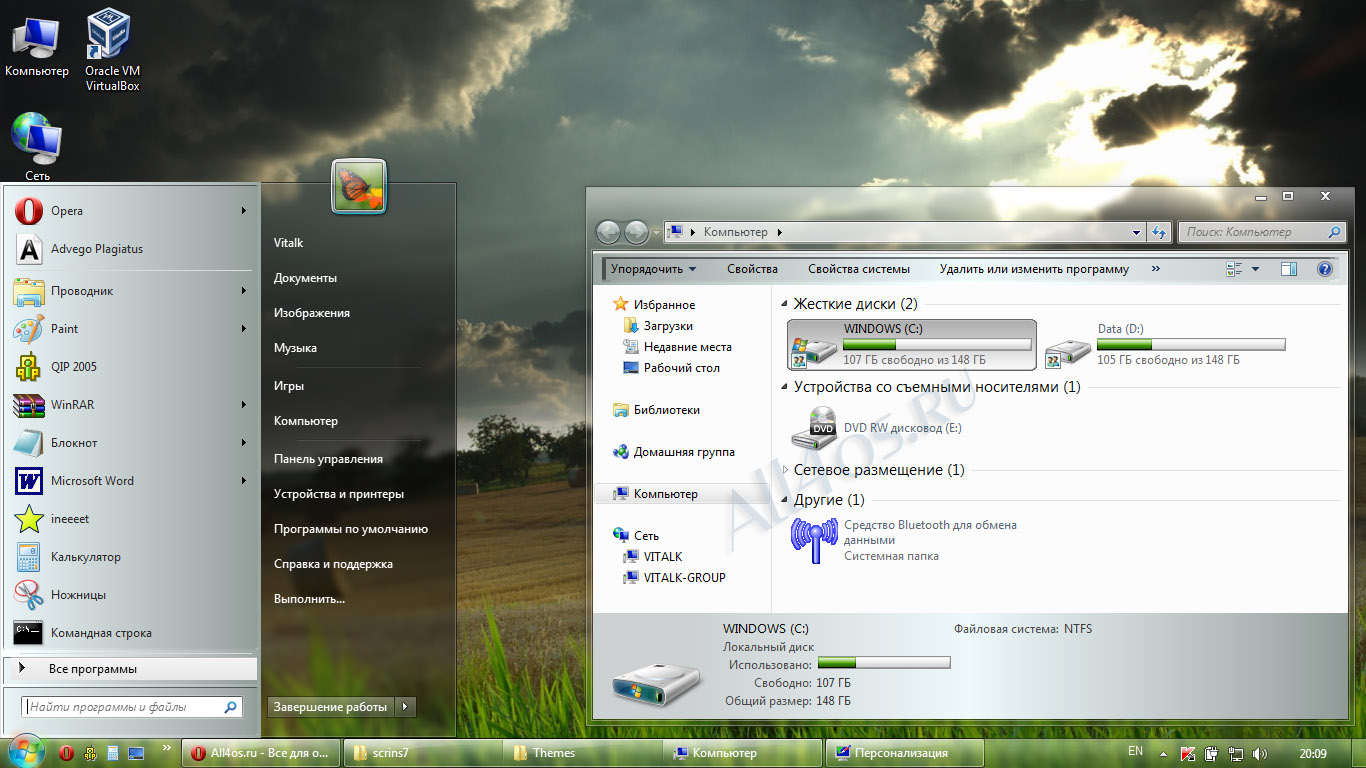Viewport: 1366px width, 768px height.
Task: Open the Упорядочить dropdown menu
Action: pyautogui.click(x=654, y=269)
